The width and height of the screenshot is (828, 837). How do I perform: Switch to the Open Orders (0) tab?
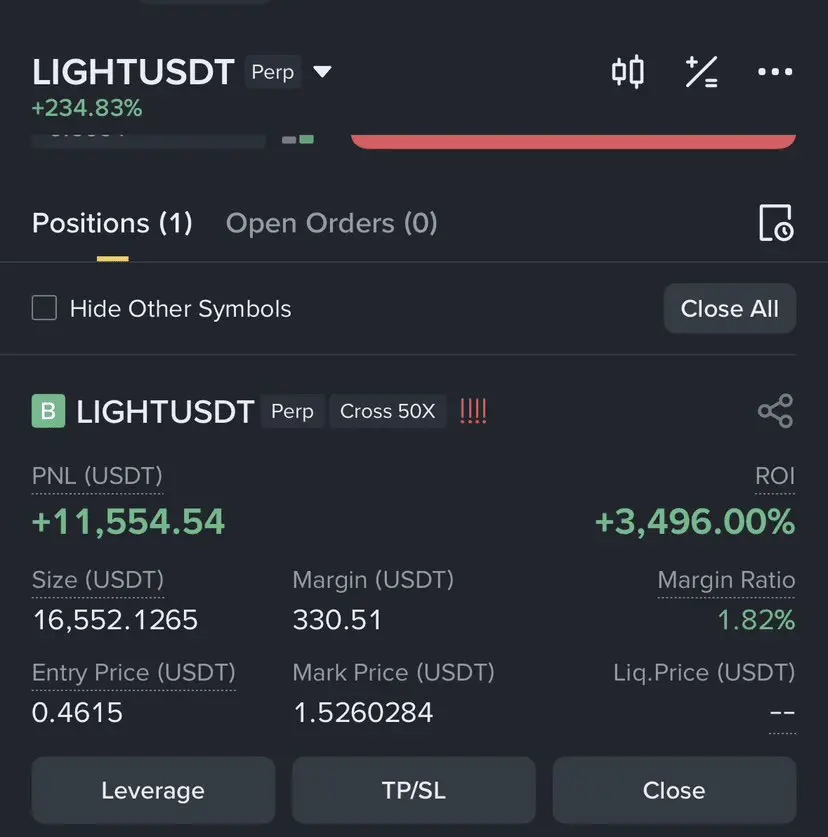pos(332,223)
